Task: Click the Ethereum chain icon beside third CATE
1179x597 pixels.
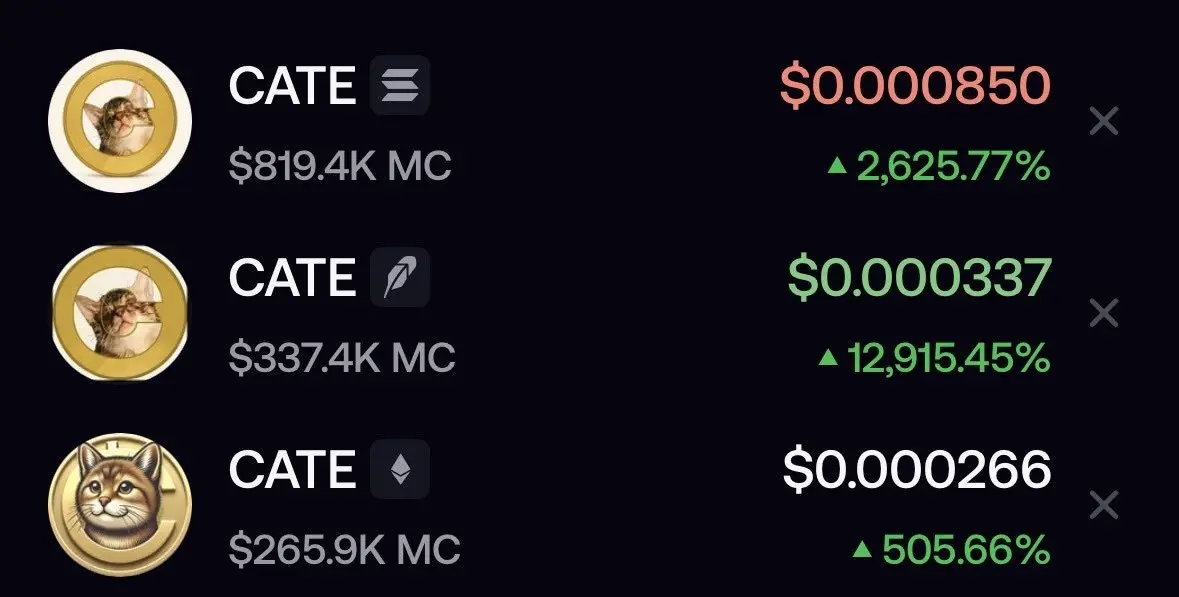Action: pos(400,469)
